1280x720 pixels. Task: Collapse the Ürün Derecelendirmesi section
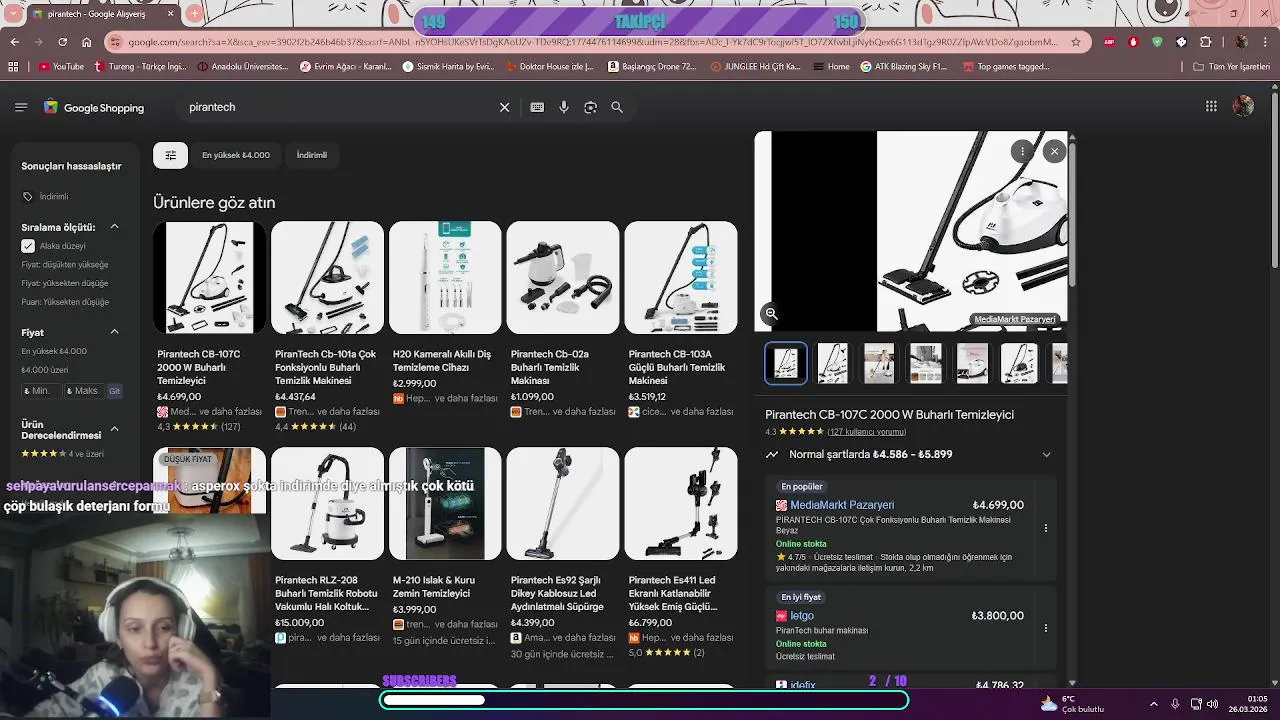coord(114,429)
